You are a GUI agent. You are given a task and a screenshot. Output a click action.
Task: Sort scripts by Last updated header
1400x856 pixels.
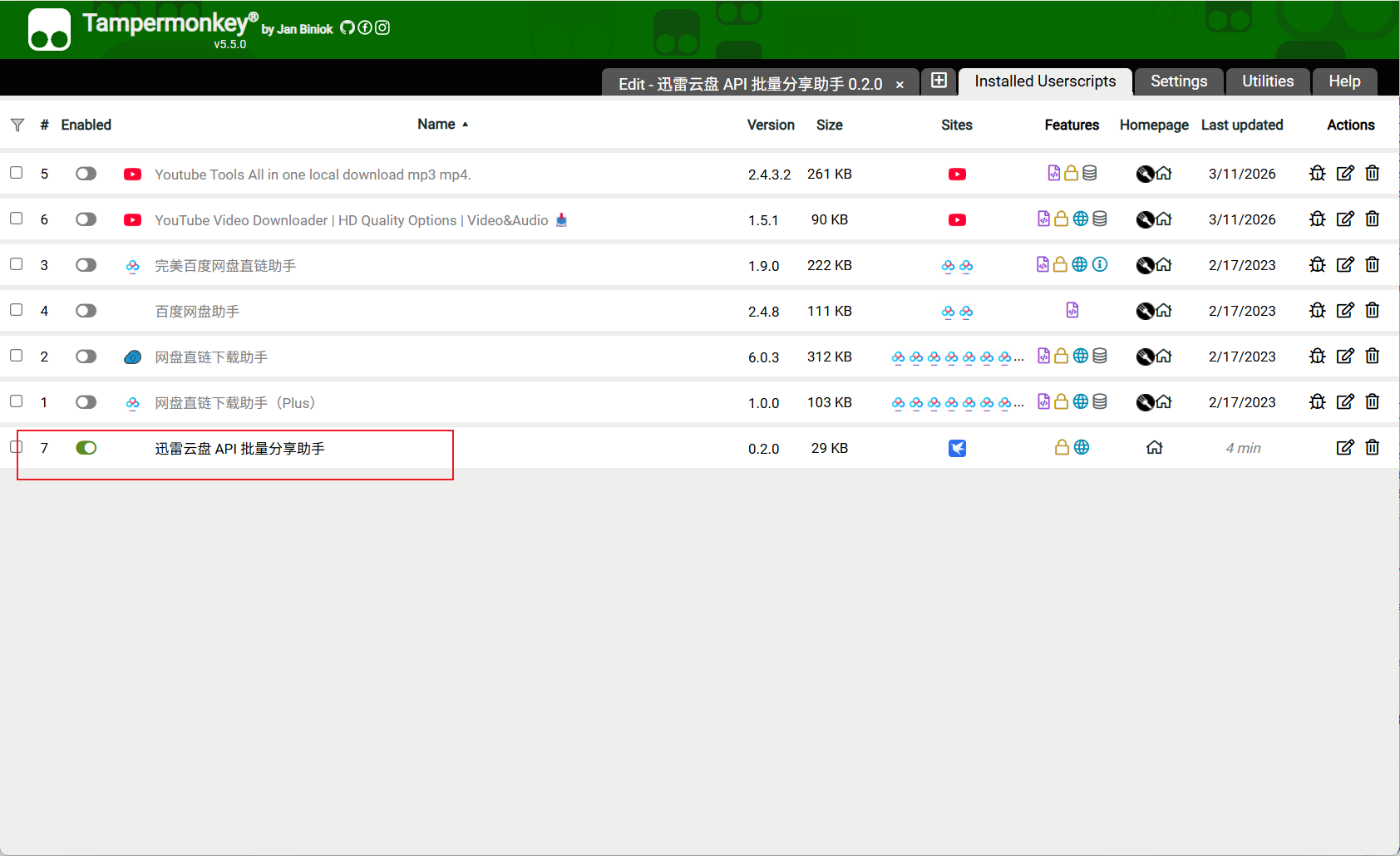tap(1242, 125)
